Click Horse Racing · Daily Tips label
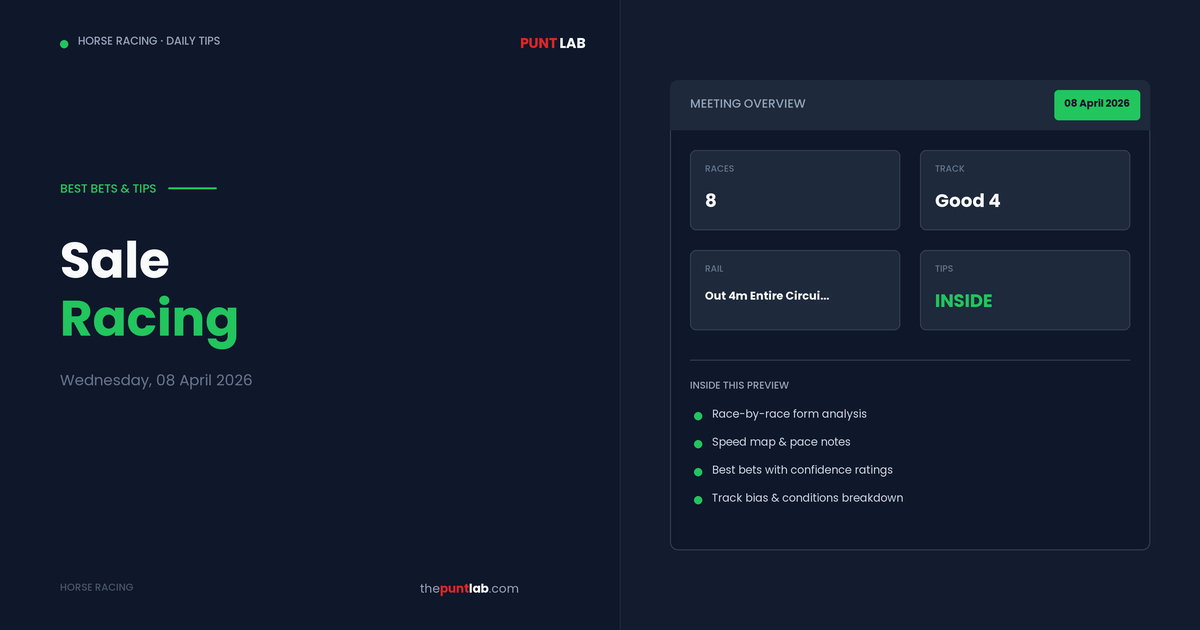Screen dimensions: 1200x630 coord(149,41)
